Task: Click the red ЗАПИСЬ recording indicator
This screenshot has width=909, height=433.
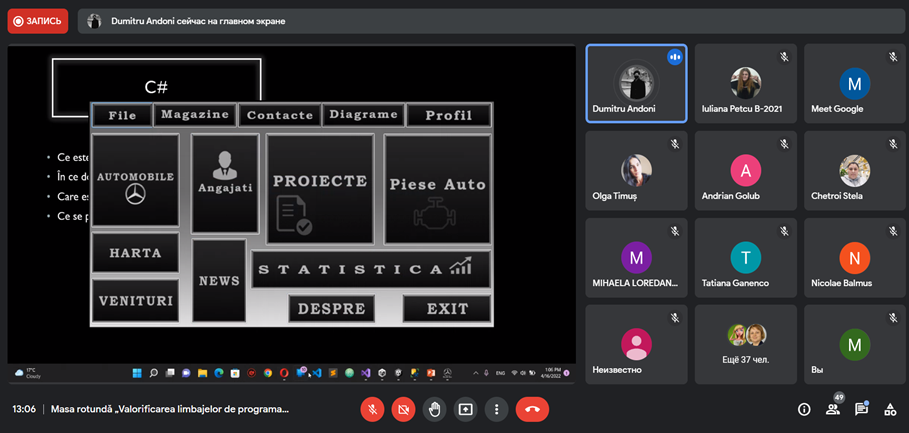Action: (38, 21)
